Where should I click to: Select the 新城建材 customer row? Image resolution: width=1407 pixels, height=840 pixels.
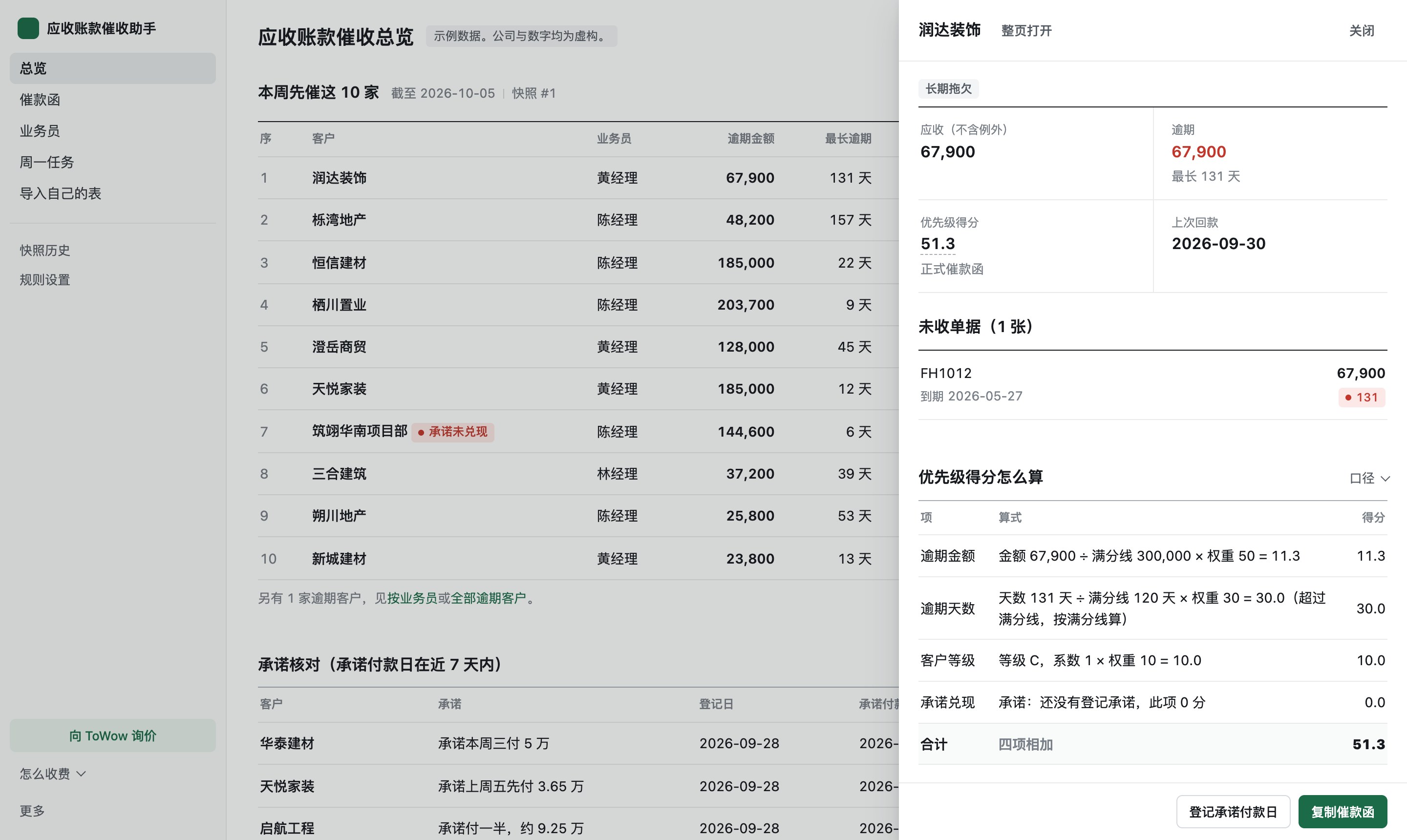[x=578, y=559]
